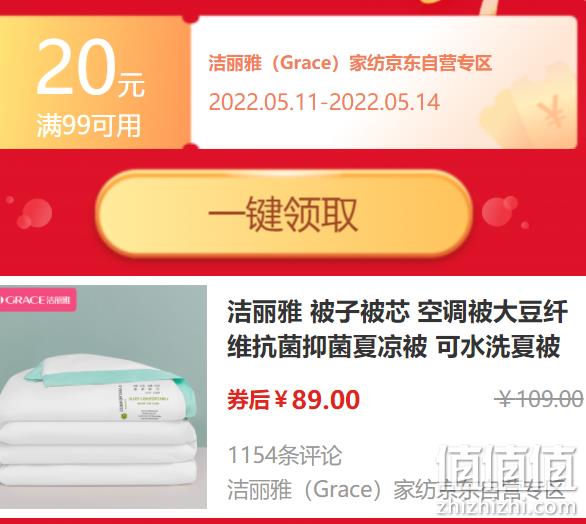Viewport: 586px width, 524px height.
Task: Open the quilt product thumbnail image
Action: tap(103, 397)
